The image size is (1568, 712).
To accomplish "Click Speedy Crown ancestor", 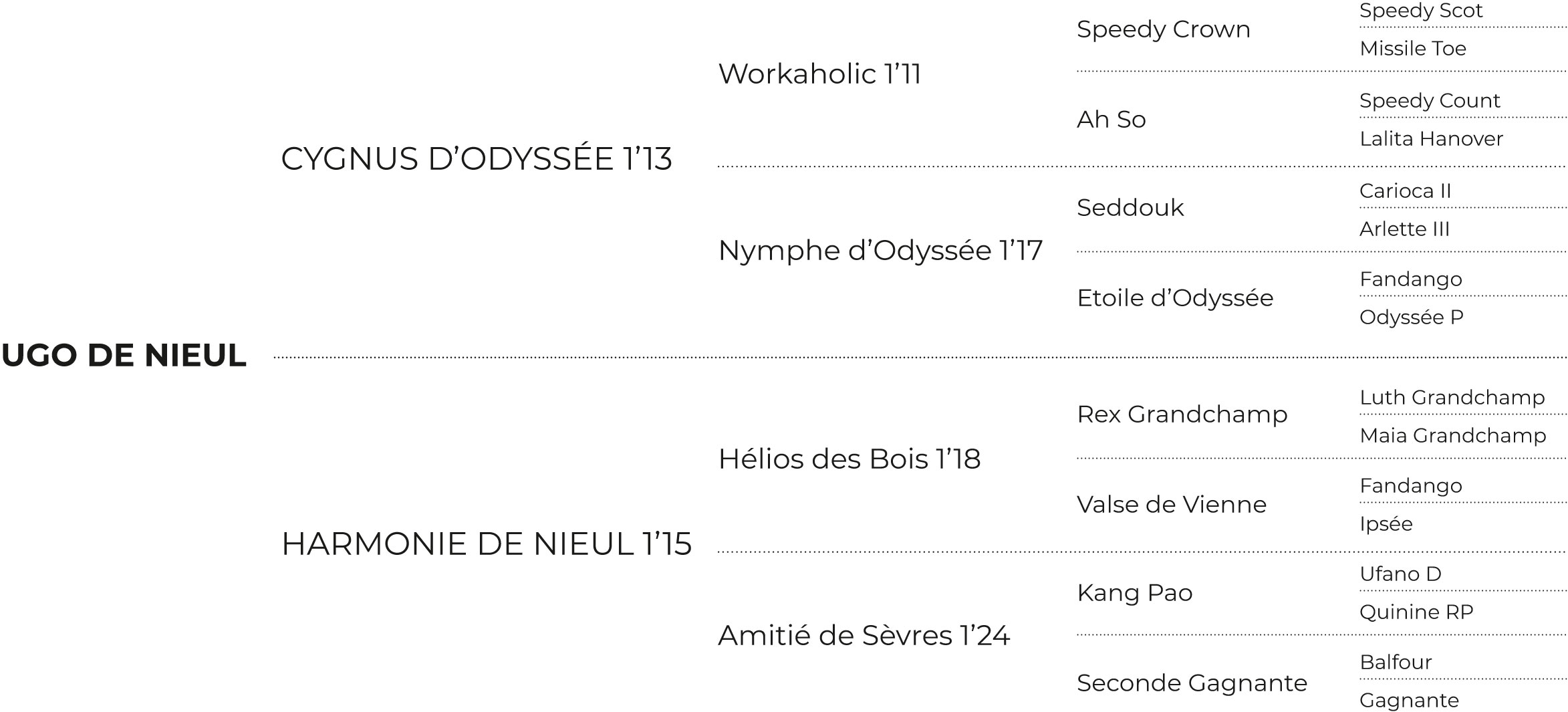I will (x=1164, y=30).
